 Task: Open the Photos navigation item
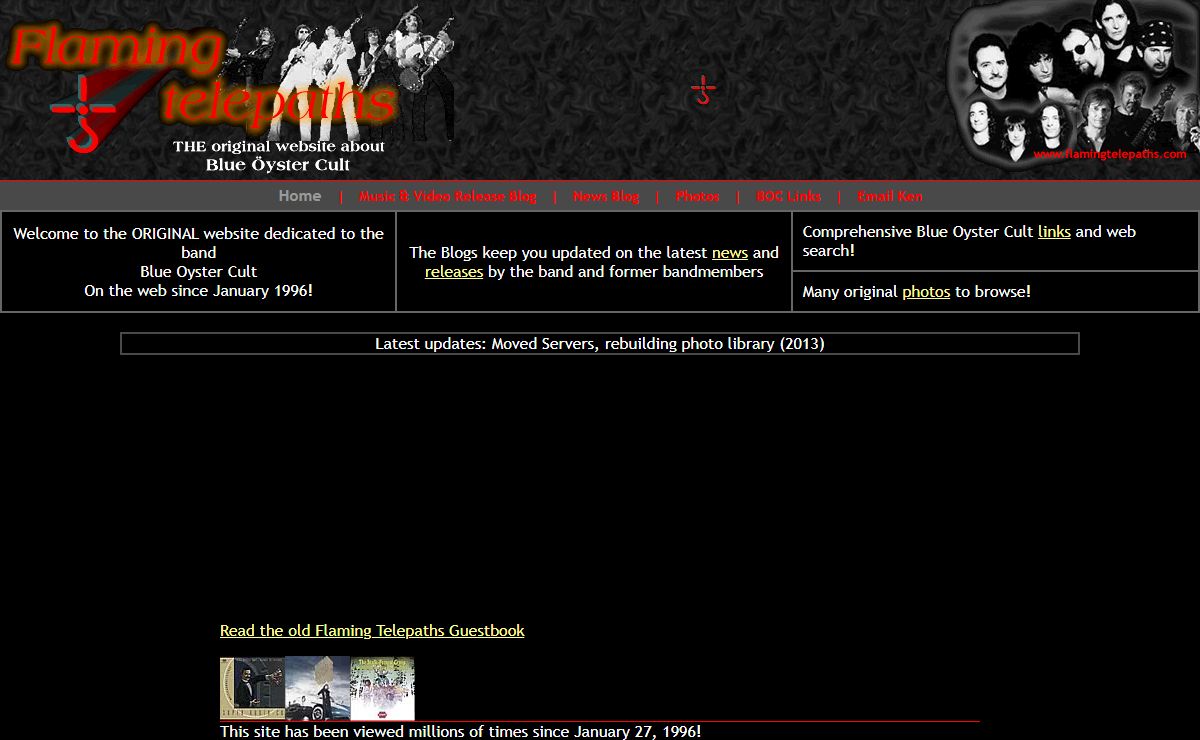[698, 196]
